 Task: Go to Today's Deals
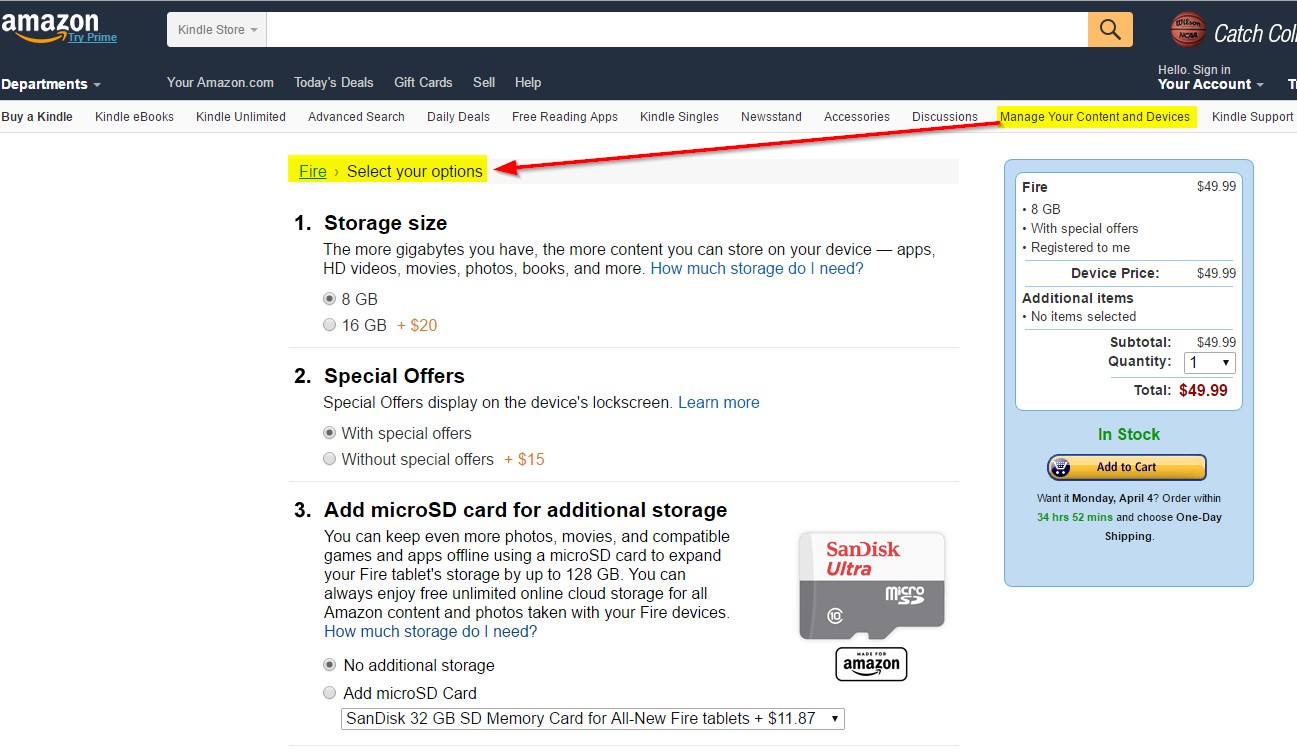334,82
